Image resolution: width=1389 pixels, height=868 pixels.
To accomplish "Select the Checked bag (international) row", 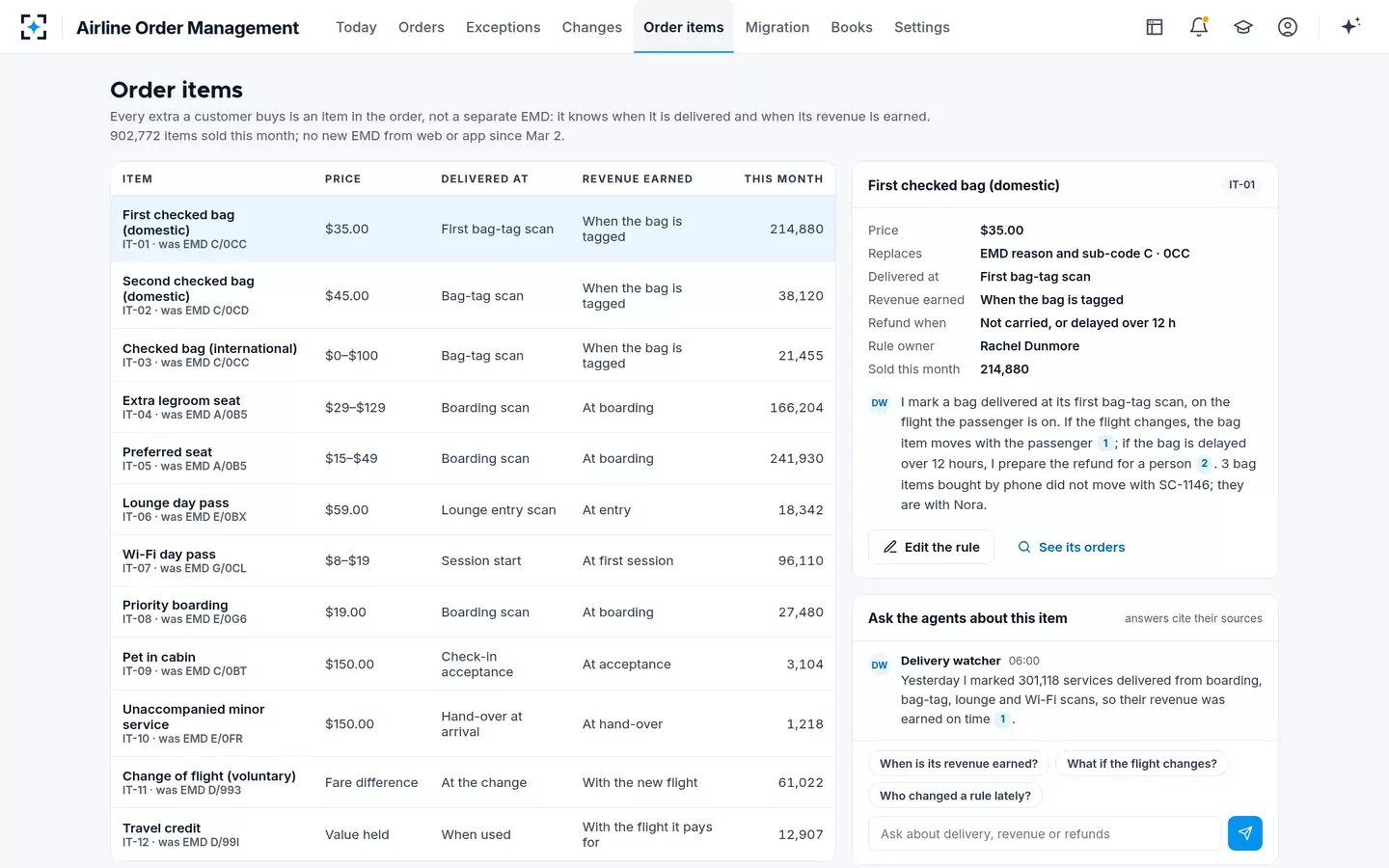I will pyautogui.click(x=473, y=356).
